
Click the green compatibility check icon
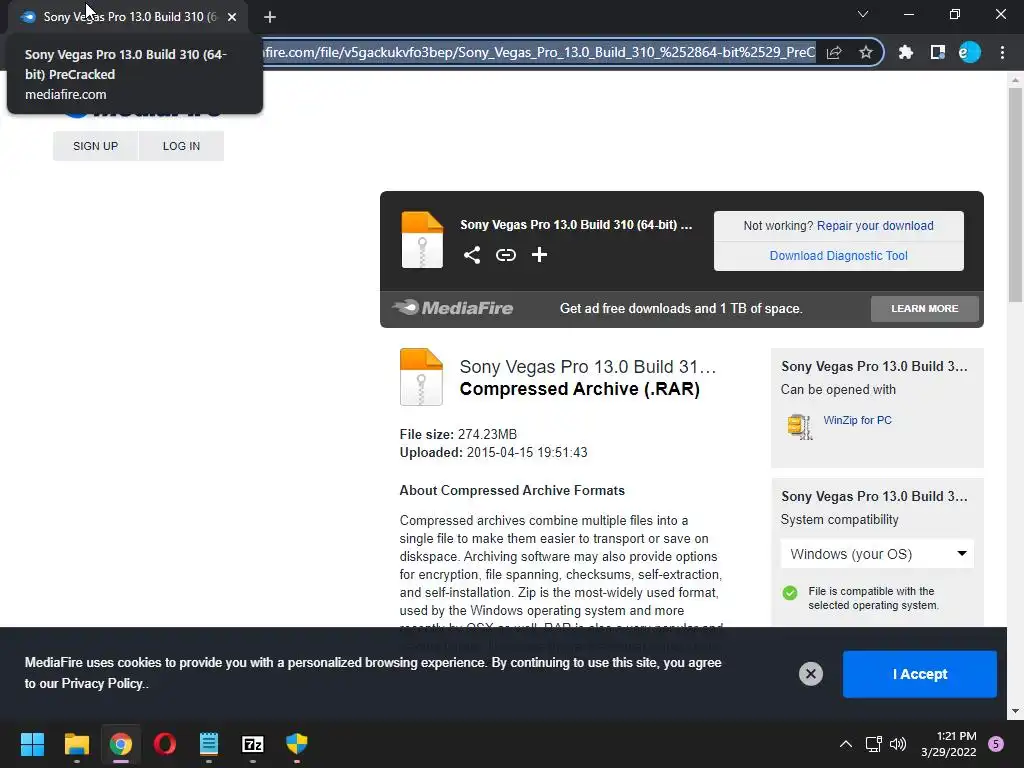click(790, 593)
